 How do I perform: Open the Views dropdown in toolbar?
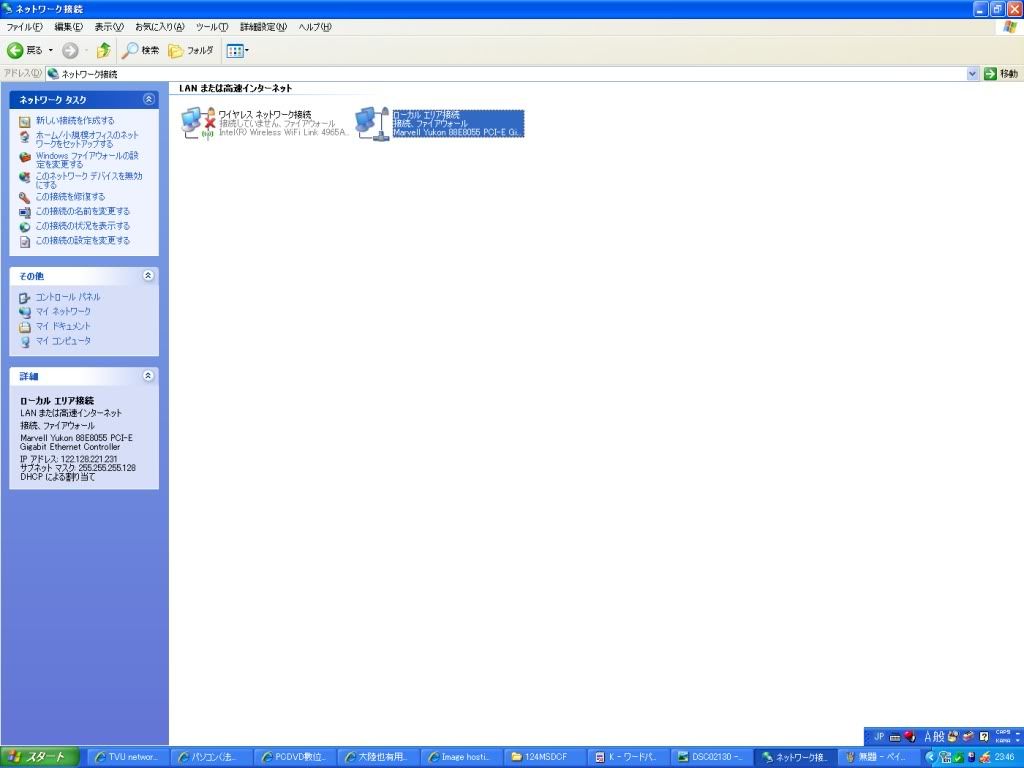[237, 50]
